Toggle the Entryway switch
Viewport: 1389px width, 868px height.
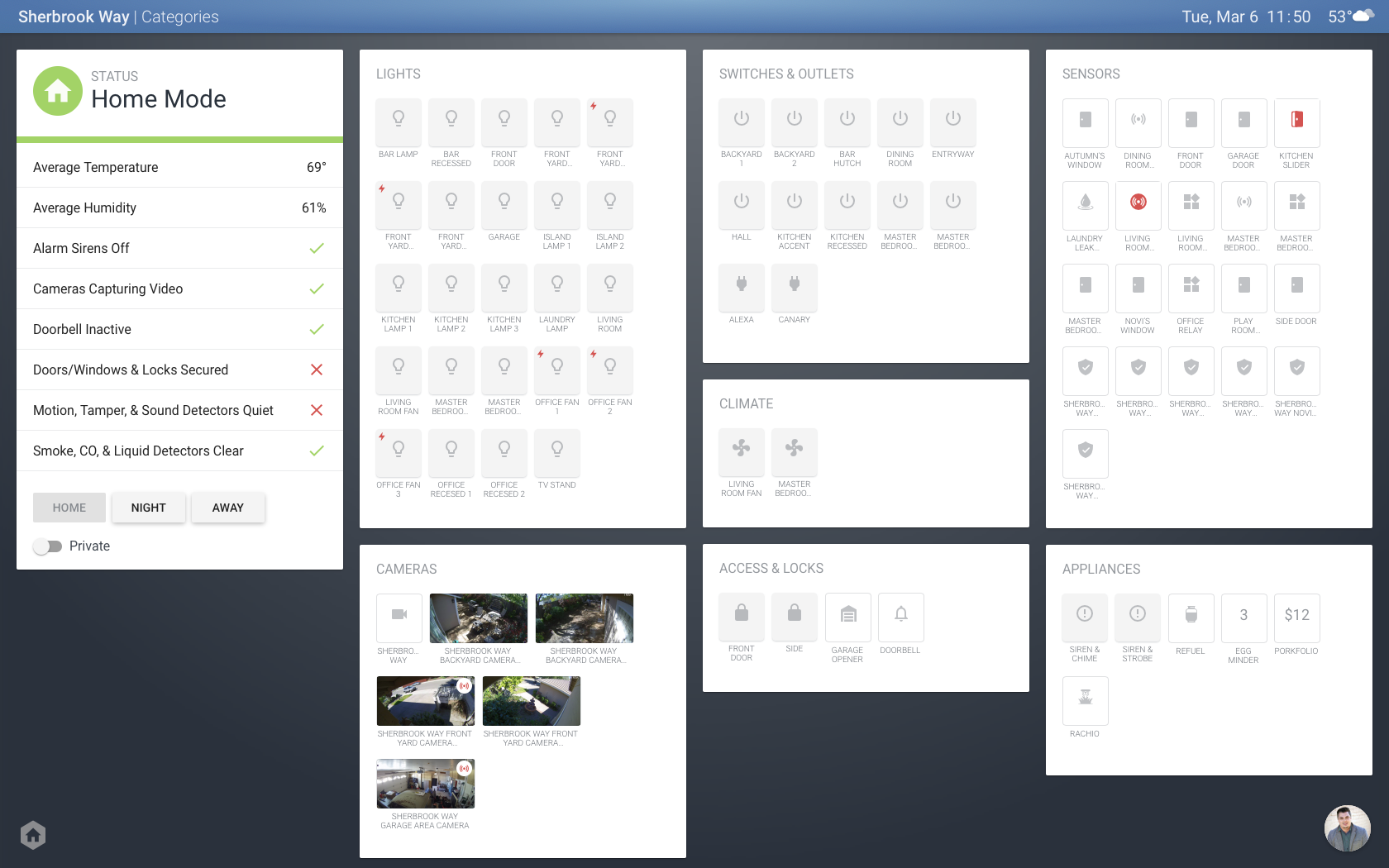pyautogui.click(x=953, y=122)
